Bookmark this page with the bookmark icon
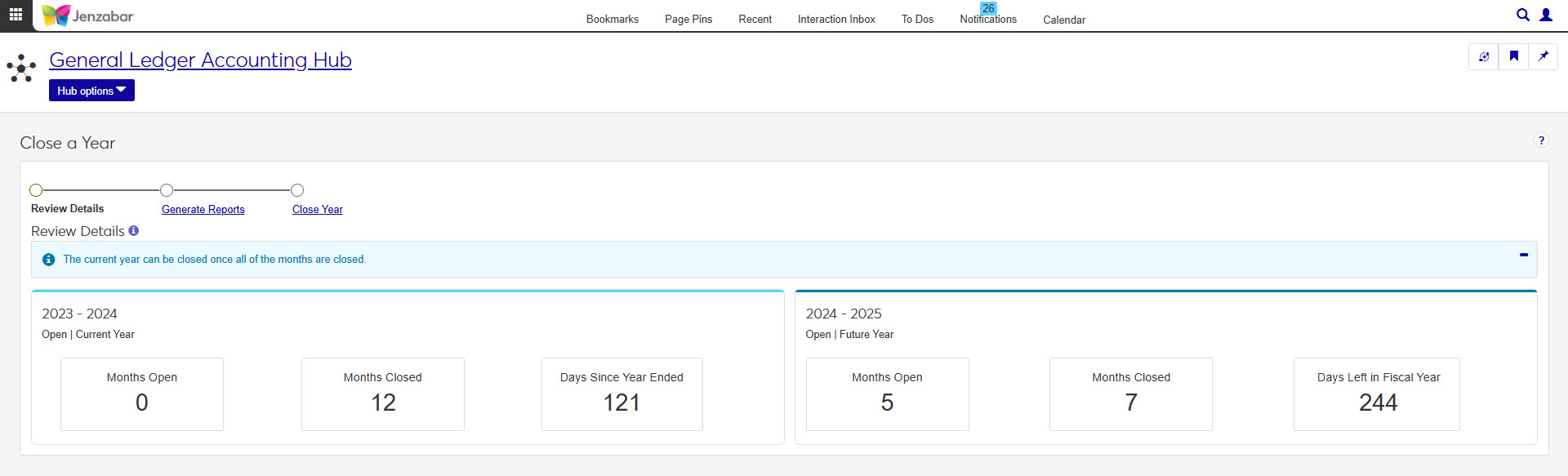 [x=1513, y=56]
